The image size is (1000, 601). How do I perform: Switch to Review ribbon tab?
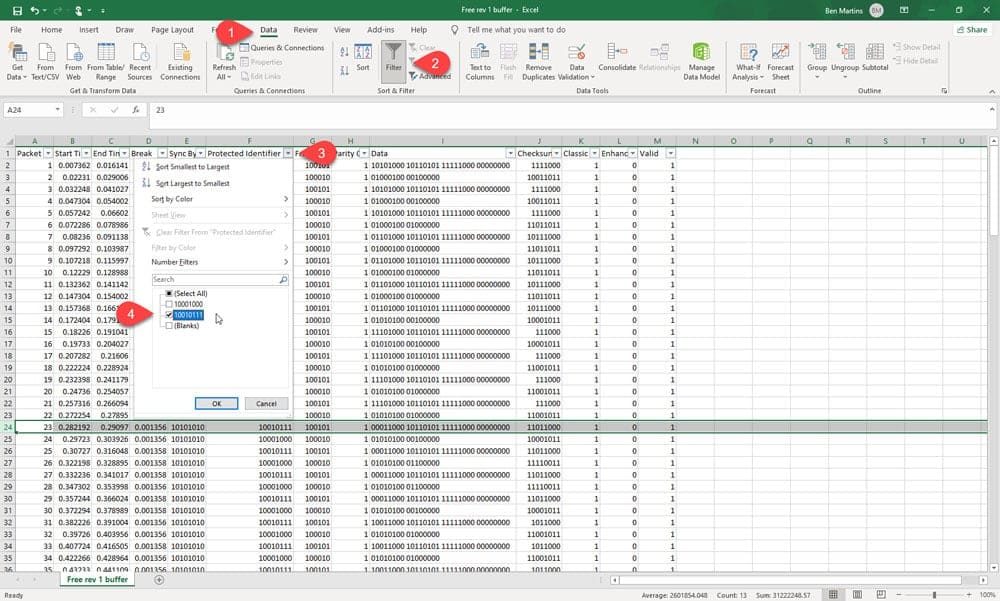(x=305, y=30)
